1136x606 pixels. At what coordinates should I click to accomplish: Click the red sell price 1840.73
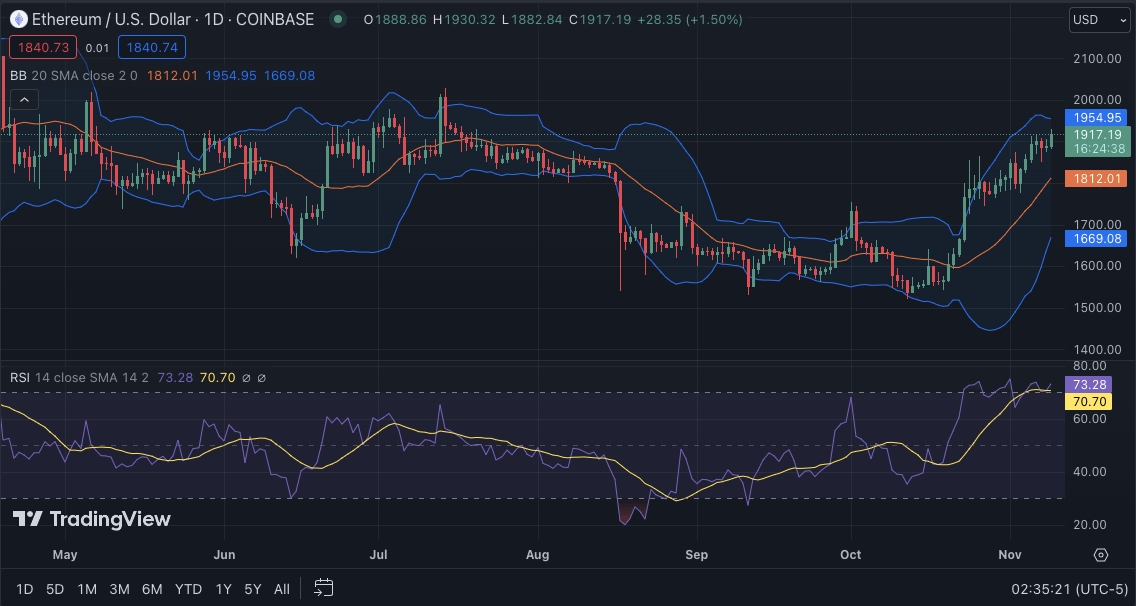click(x=41, y=47)
